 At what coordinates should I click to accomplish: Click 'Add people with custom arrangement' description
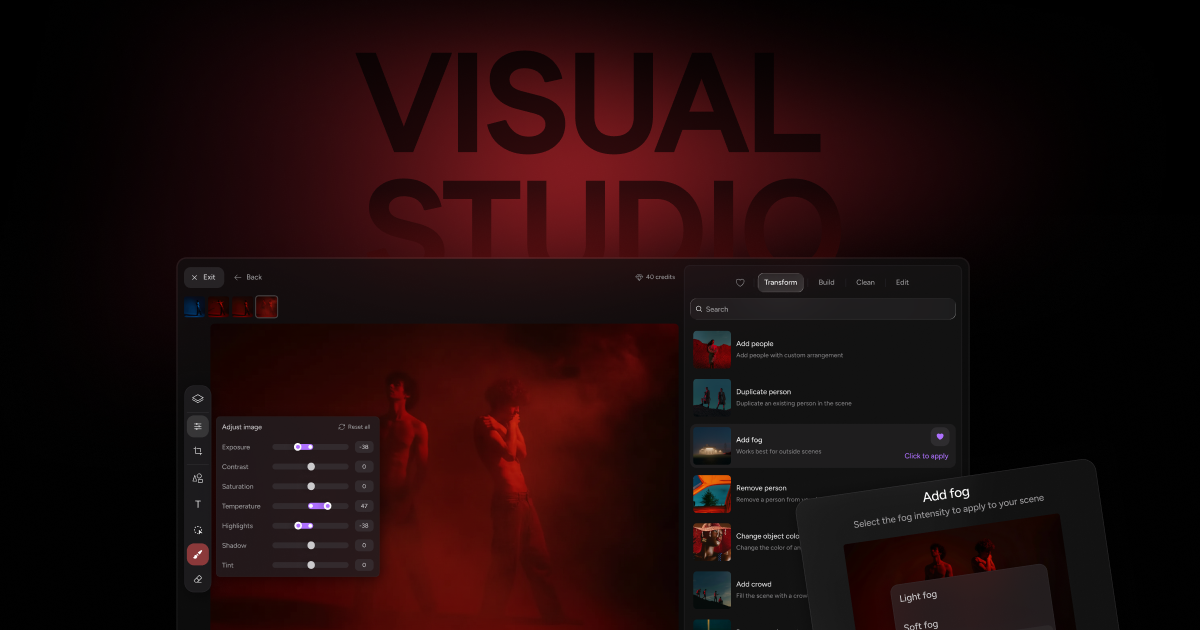(x=789, y=355)
